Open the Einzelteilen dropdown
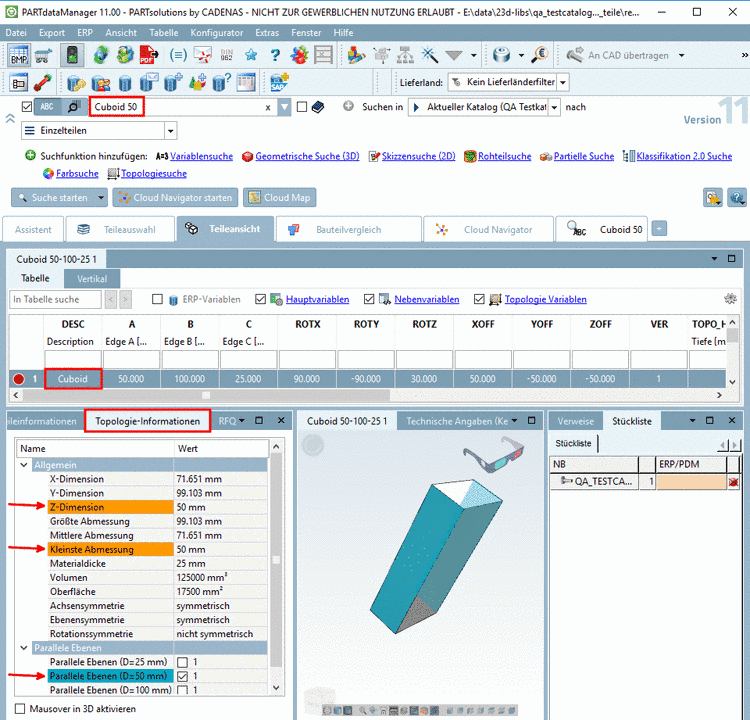 [170, 131]
